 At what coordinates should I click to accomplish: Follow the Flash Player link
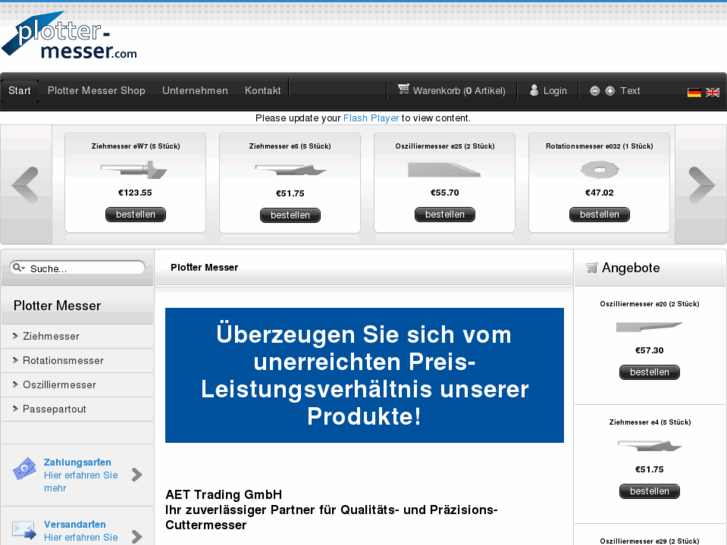point(371,118)
